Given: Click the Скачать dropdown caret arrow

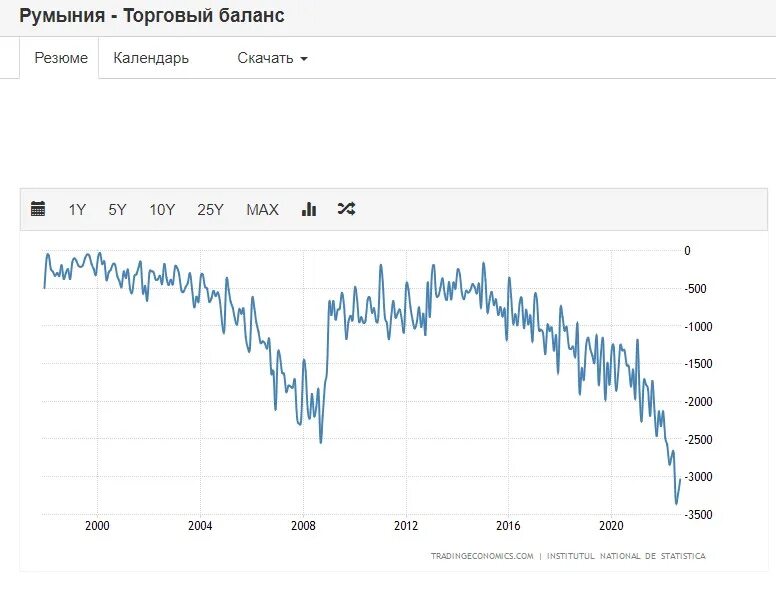Looking at the screenshot, I should 304,59.
